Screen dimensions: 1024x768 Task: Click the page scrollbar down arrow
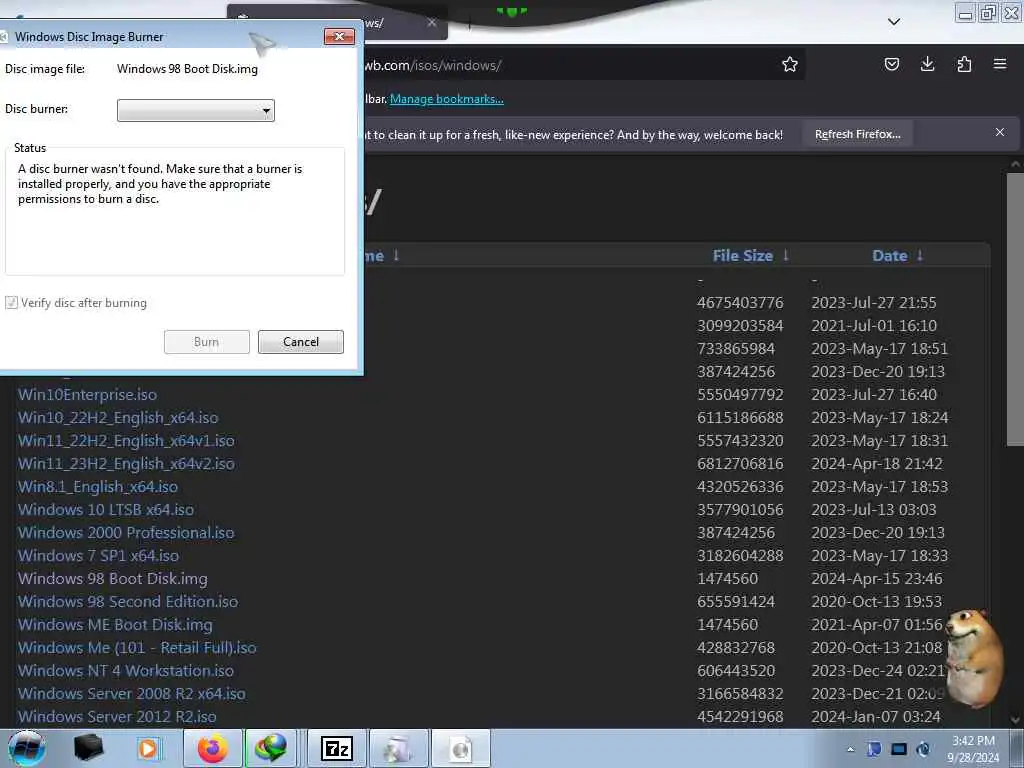[1015, 720]
